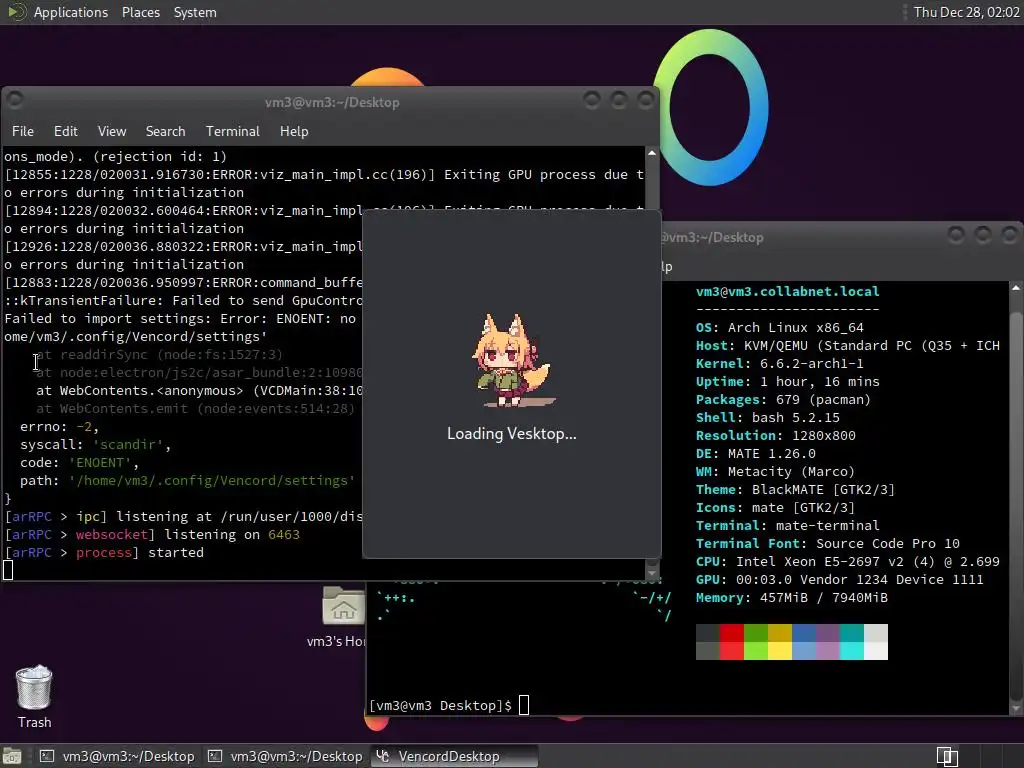The width and height of the screenshot is (1024, 768).
Task: Open the System menu
Action: [x=195, y=12]
